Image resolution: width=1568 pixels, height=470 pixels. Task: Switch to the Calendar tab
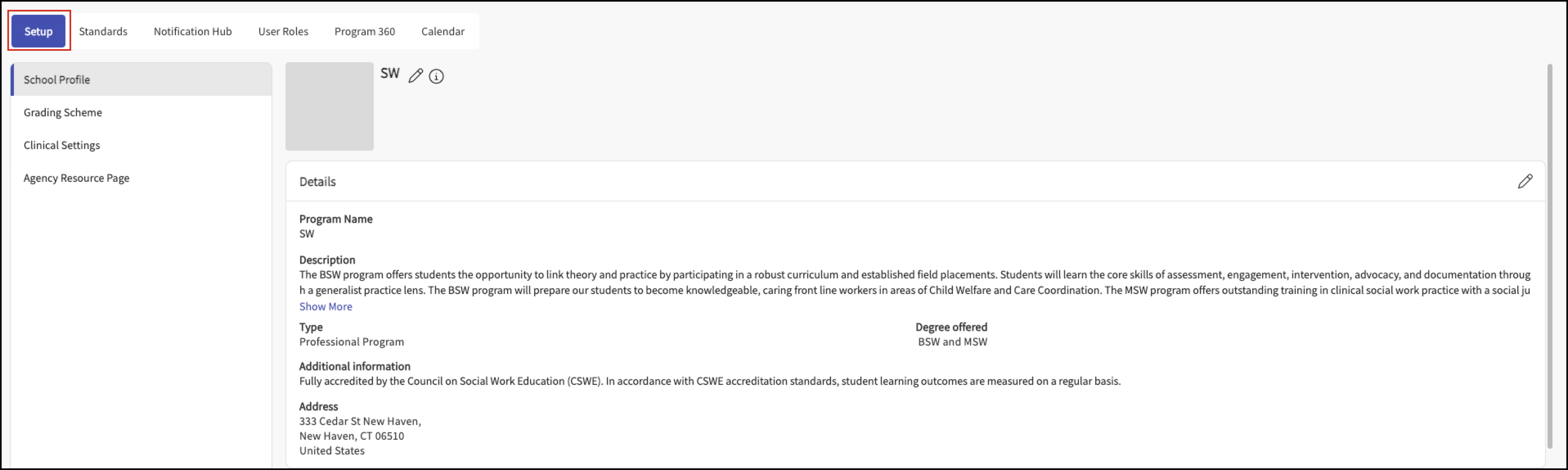pos(443,31)
